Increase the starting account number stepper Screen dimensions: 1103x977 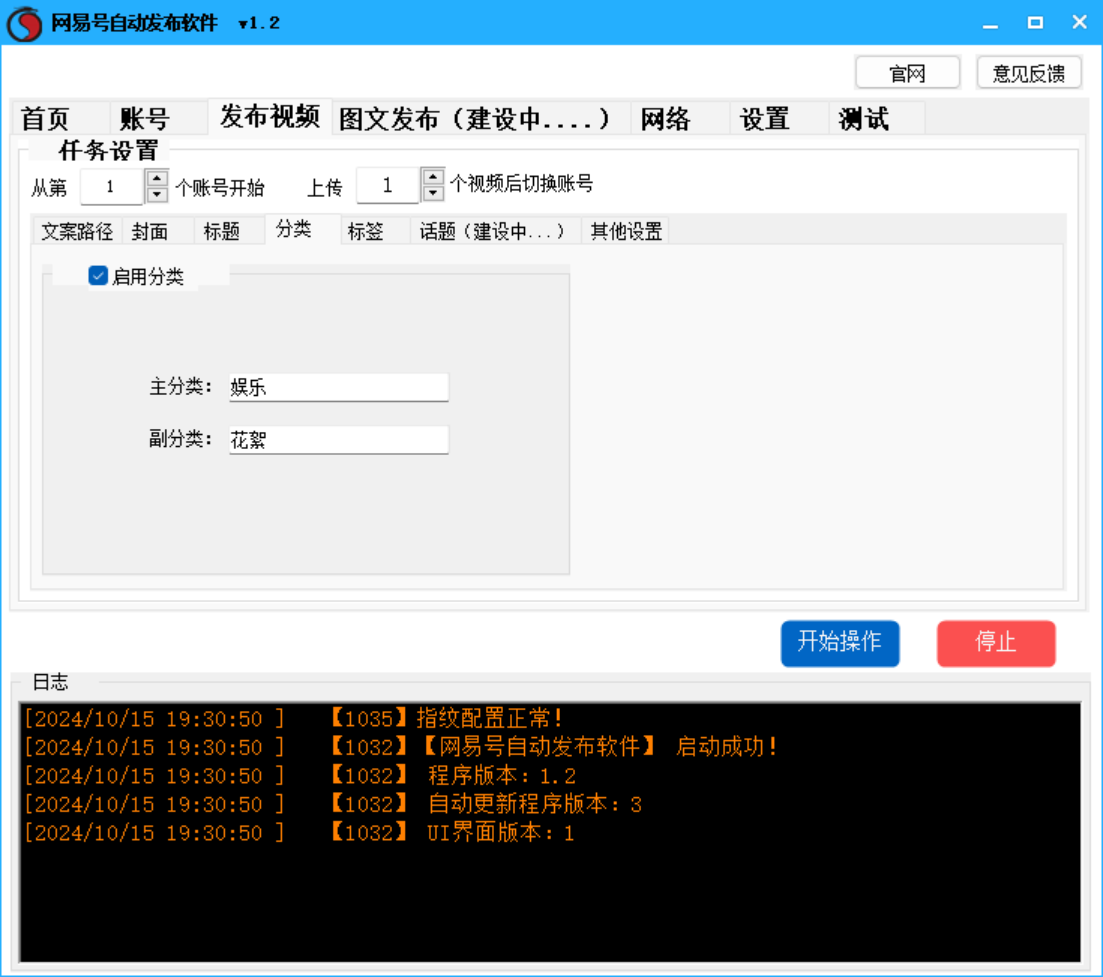pos(157,178)
